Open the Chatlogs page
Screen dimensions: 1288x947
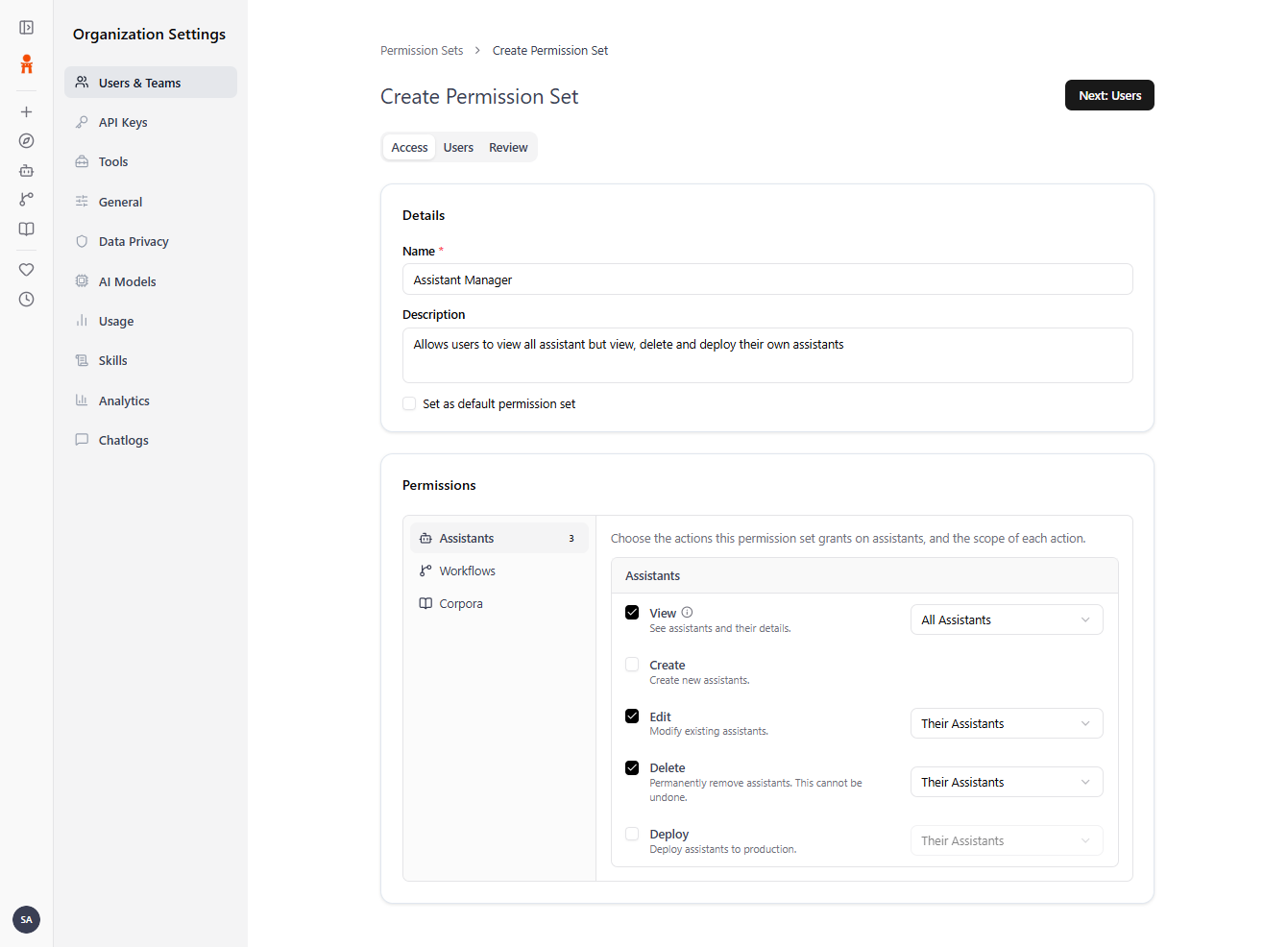tap(151, 440)
